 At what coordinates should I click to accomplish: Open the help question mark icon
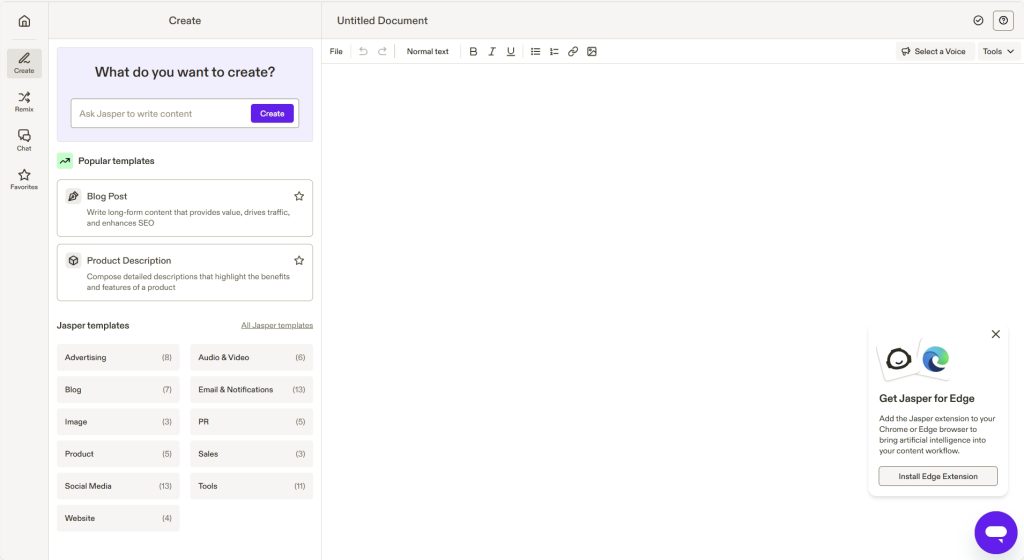click(x=1004, y=20)
